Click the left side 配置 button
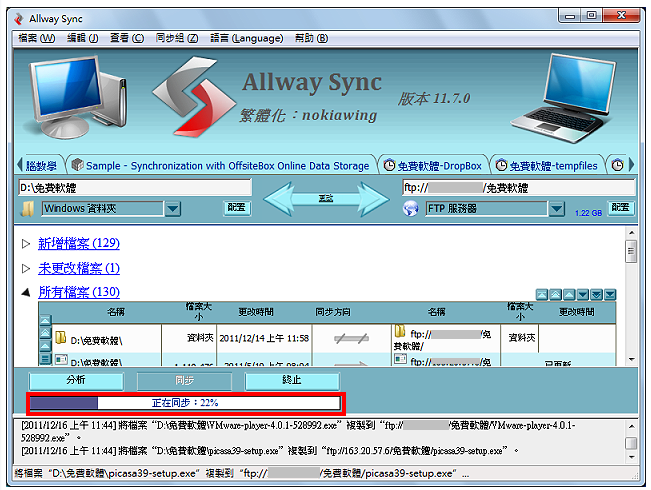 coord(237,208)
